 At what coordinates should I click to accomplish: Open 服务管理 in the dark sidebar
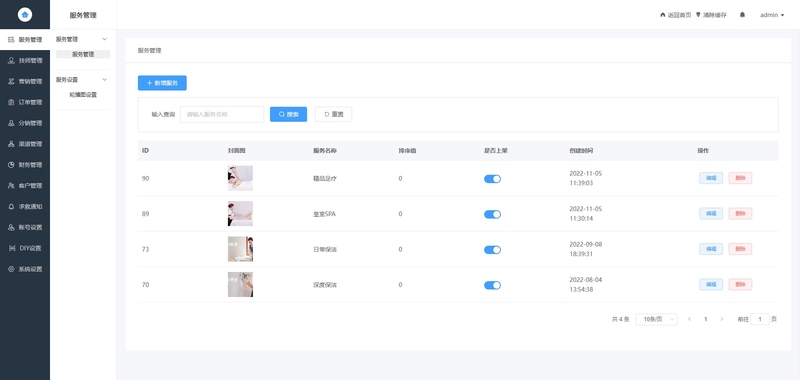pyautogui.click(x=25, y=39)
